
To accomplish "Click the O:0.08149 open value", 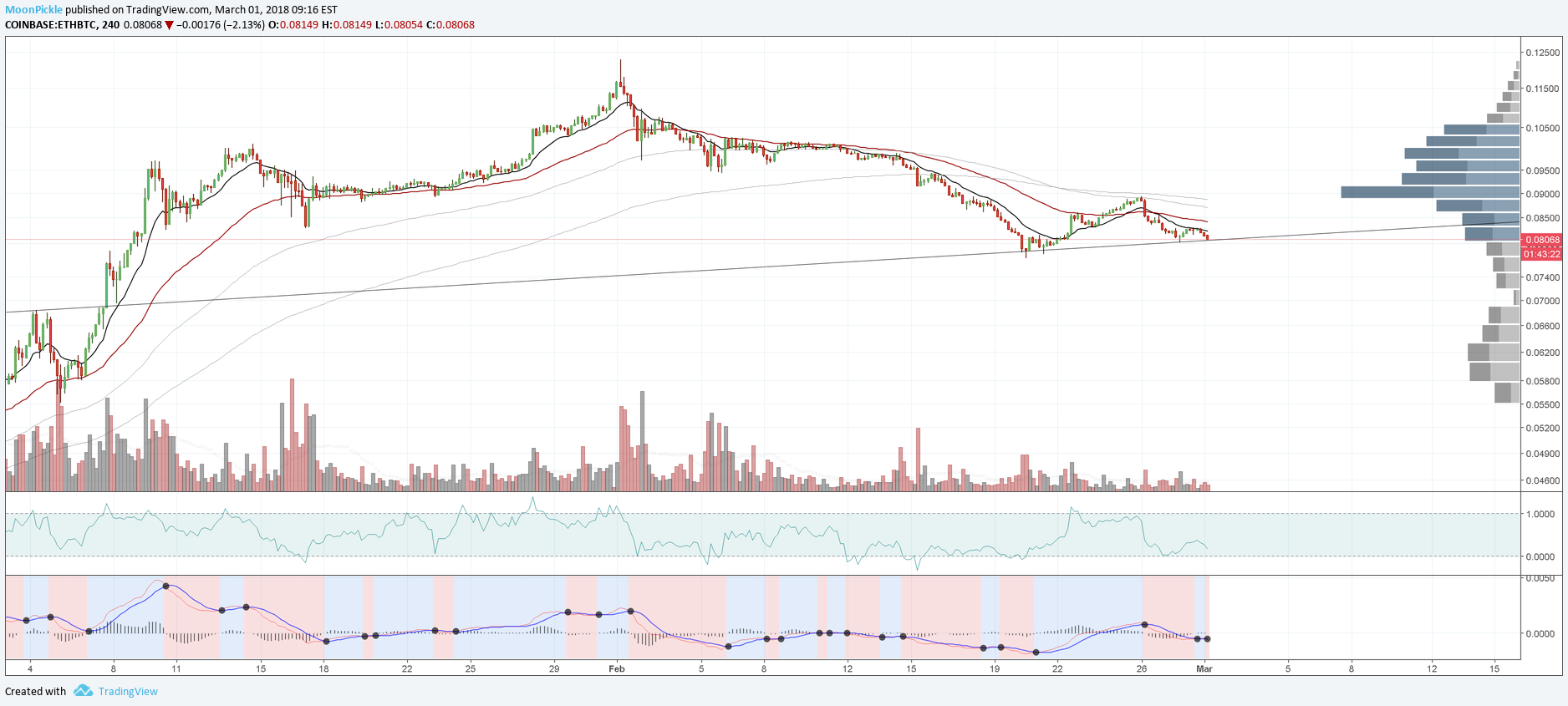I will pyautogui.click(x=293, y=25).
